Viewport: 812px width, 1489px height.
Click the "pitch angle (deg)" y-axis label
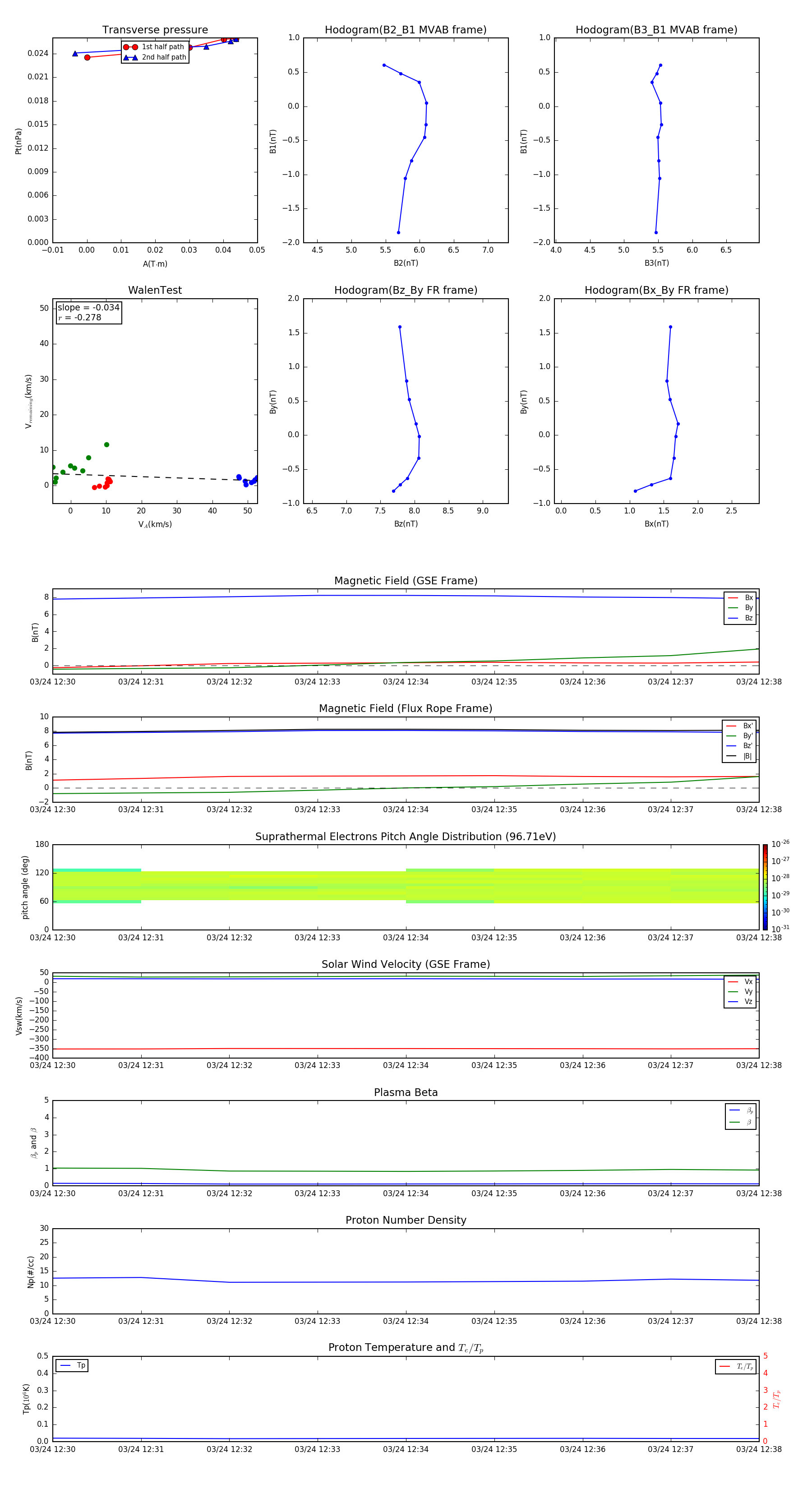click(25, 887)
